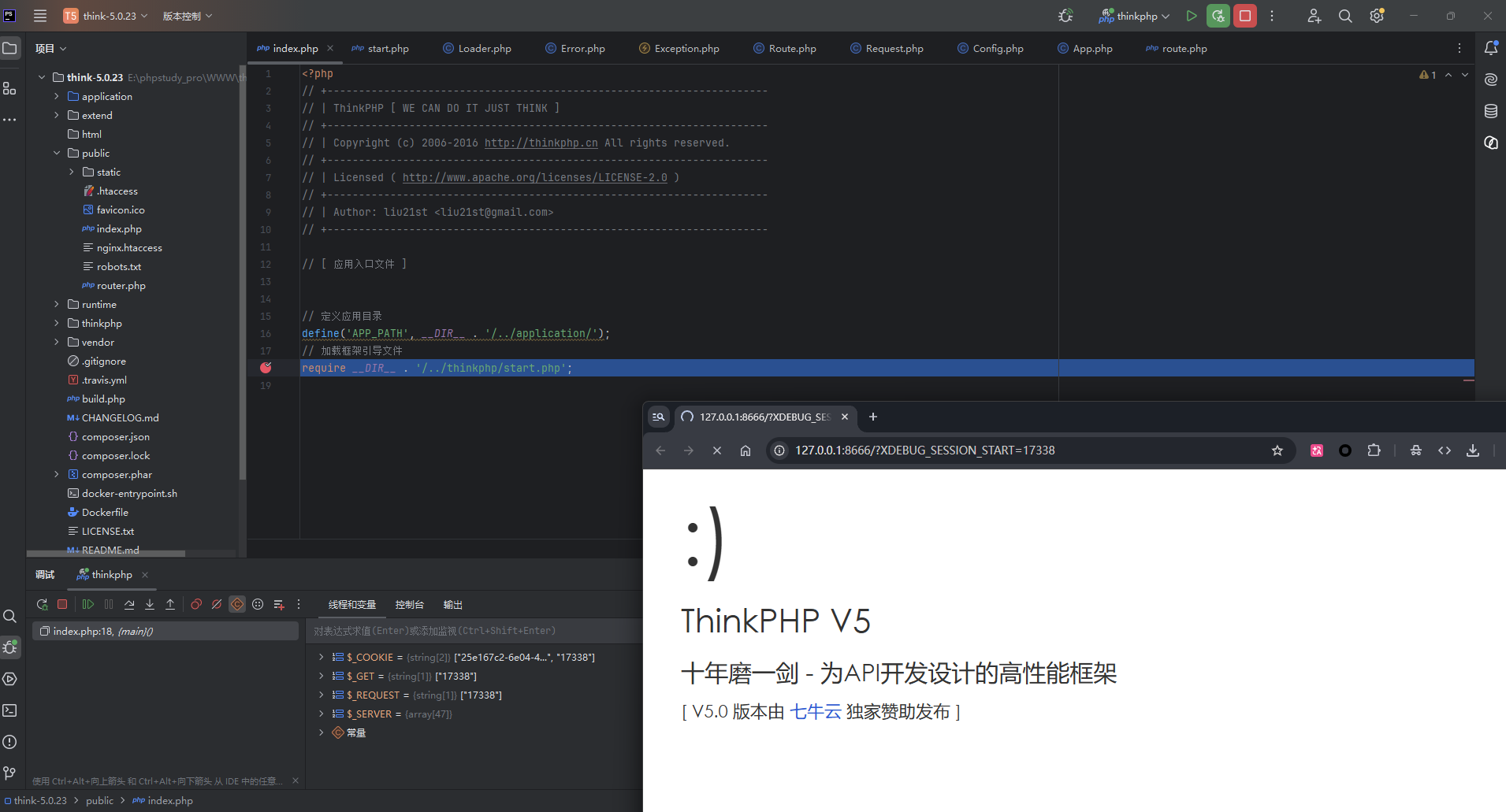The height and width of the screenshot is (812, 1506).
Task: Reload the page with browser home button
Action: click(x=746, y=450)
